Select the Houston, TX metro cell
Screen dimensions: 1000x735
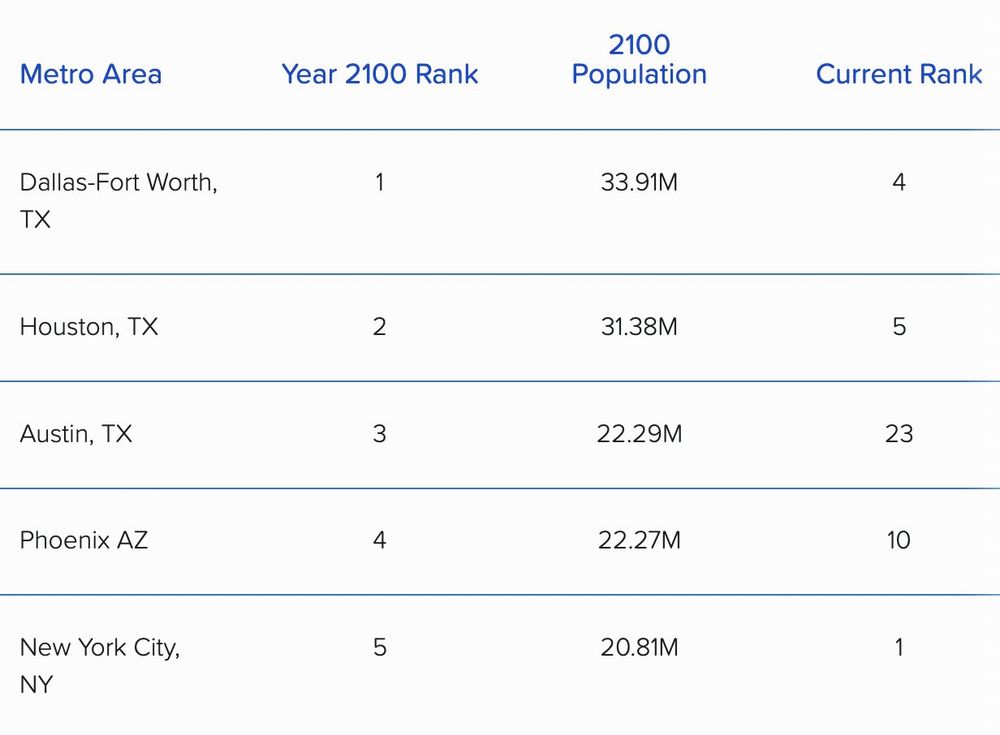pyautogui.click(x=89, y=327)
